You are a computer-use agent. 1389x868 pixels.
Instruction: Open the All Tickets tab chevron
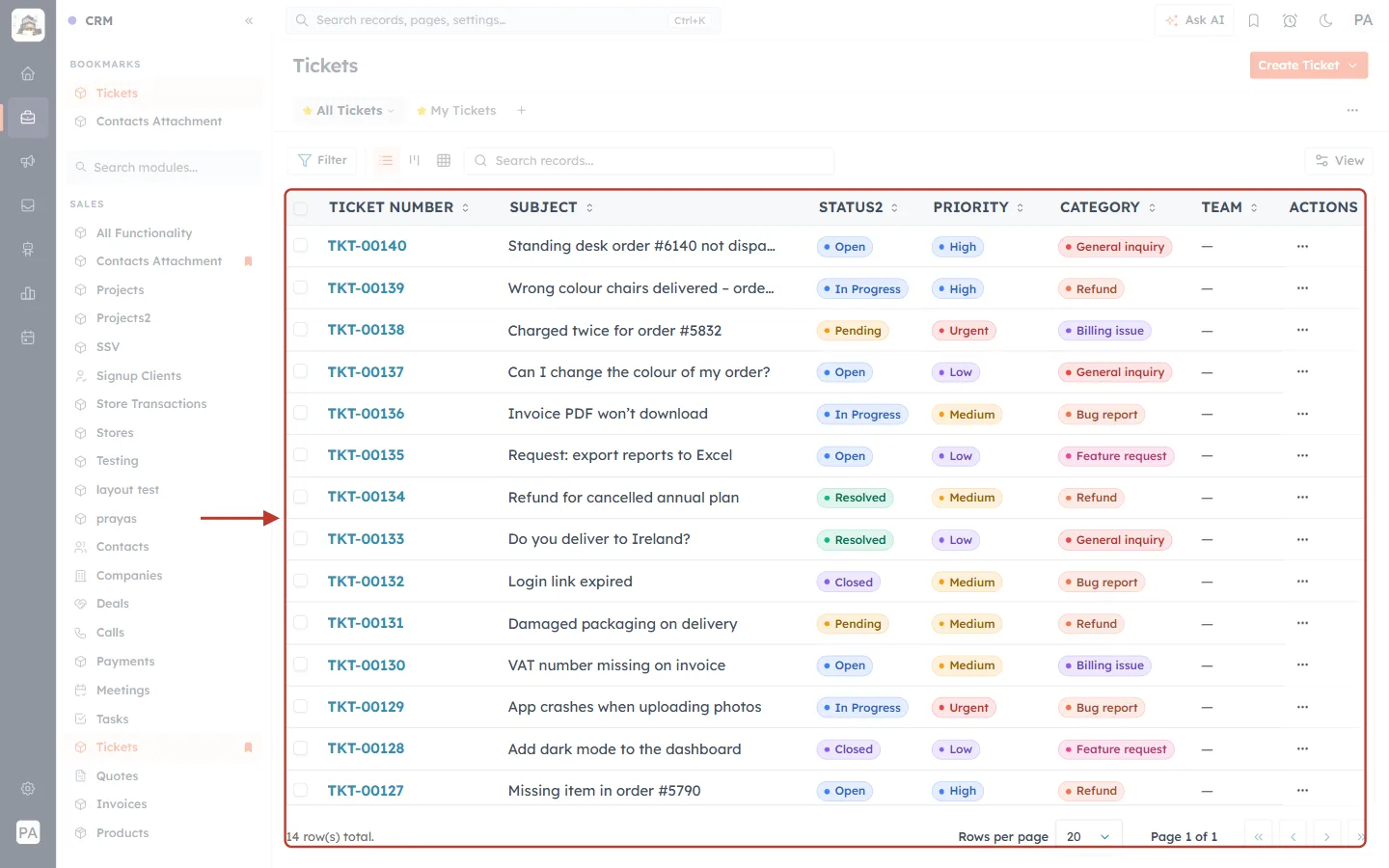coord(391,111)
